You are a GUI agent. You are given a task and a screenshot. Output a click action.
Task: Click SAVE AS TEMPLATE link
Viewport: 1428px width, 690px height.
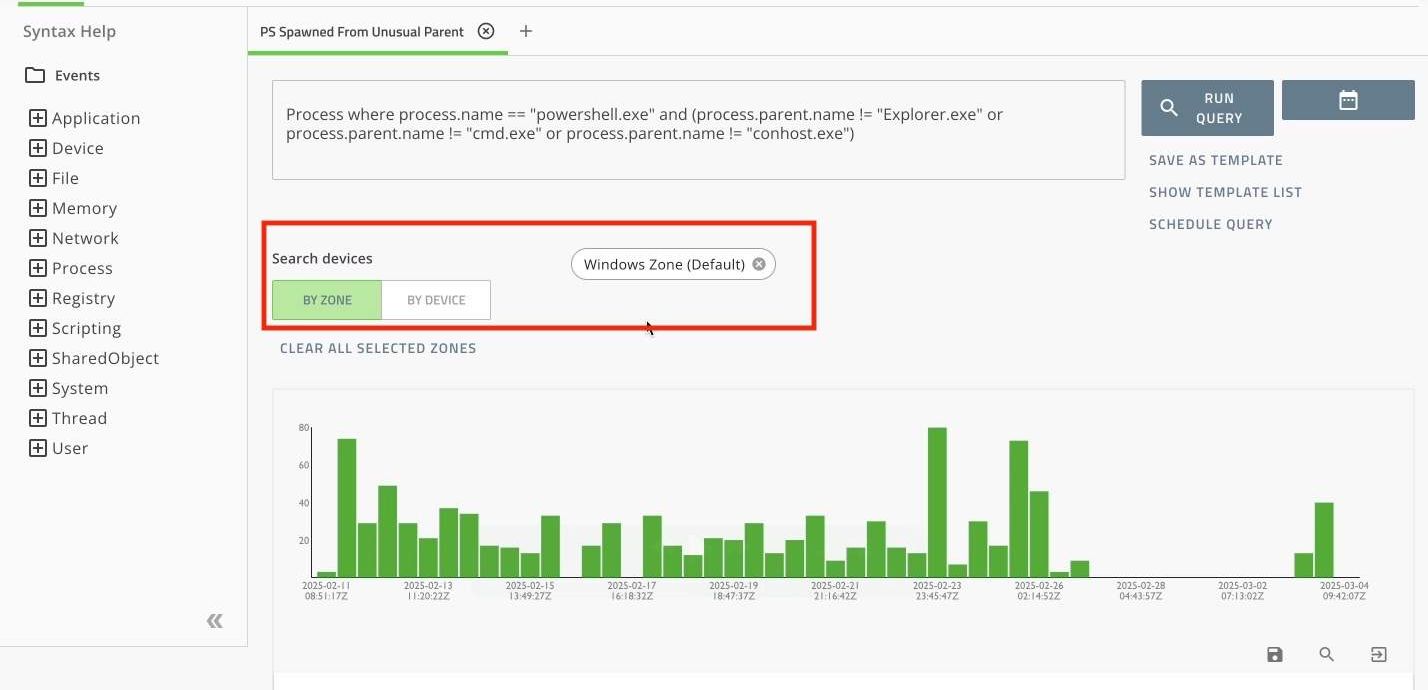click(x=1215, y=160)
